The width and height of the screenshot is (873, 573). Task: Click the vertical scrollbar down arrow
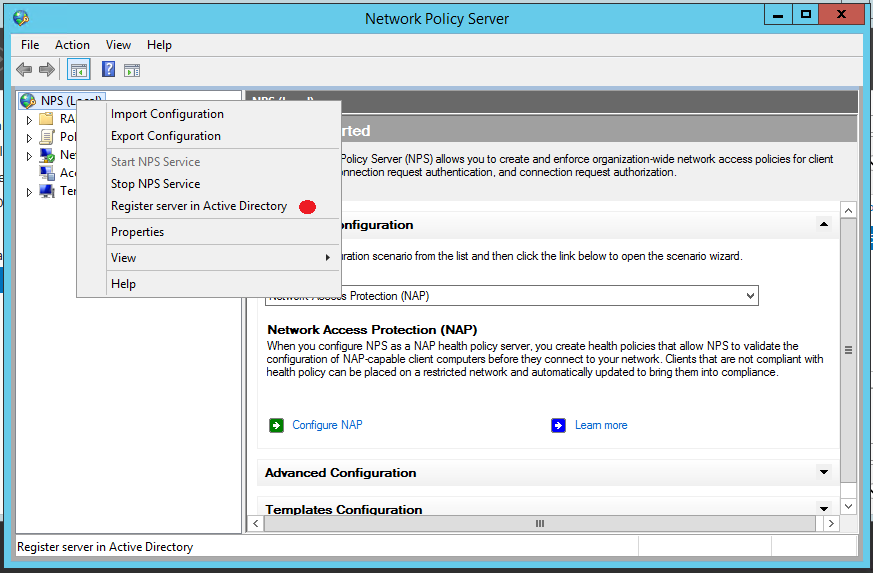click(x=848, y=507)
